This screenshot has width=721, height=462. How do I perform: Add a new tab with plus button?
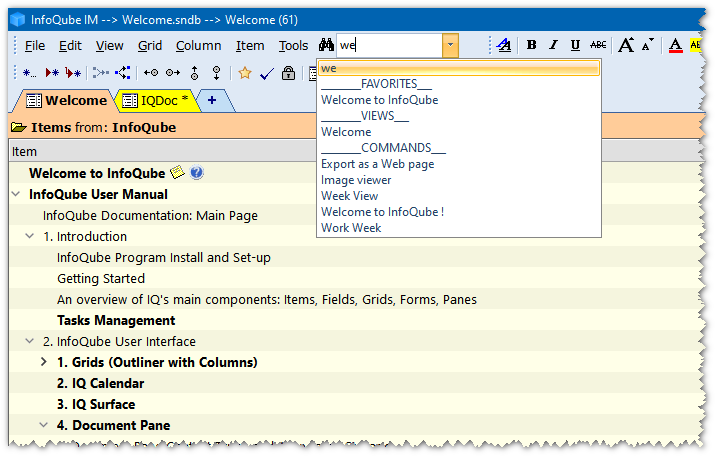point(212,100)
